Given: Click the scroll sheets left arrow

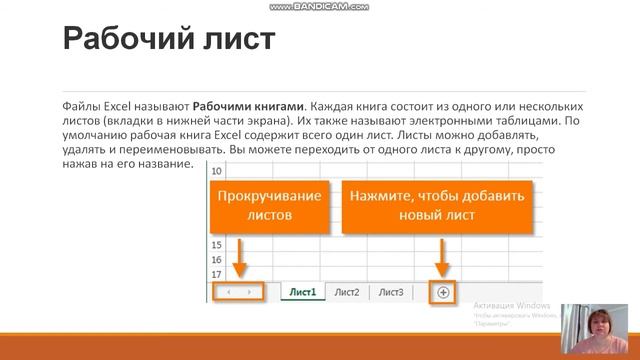Looking at the screenshot, I should [x=229, y=292].
